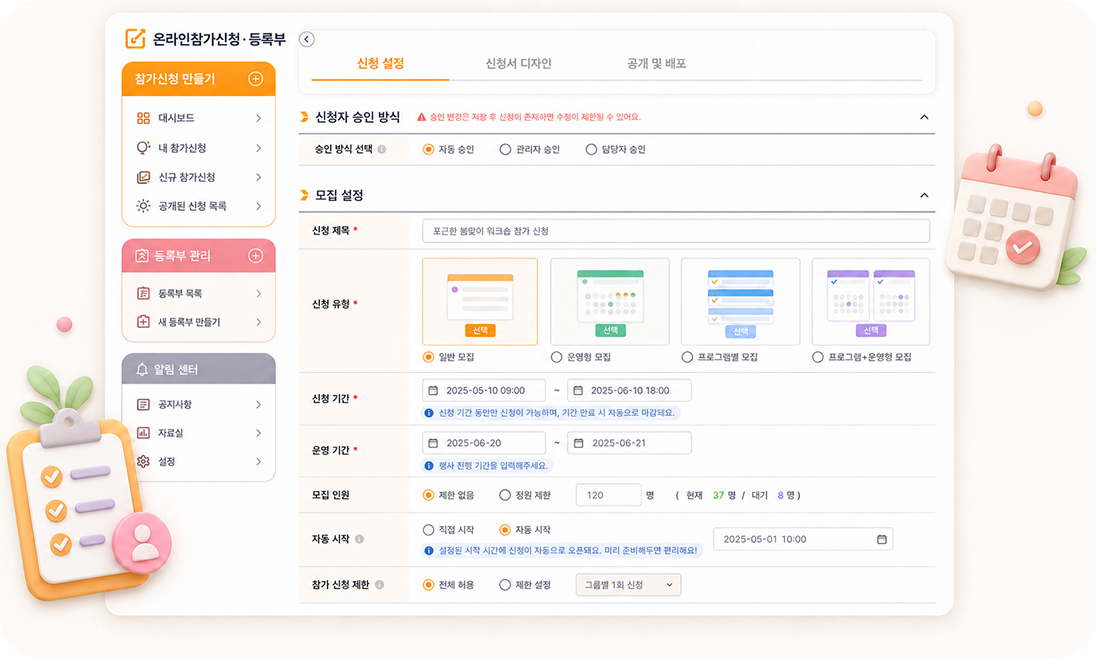The height and width of the screenshot is (658, 1096).
Task: Select the 관리자 승인 radio option
Action: 505,150
